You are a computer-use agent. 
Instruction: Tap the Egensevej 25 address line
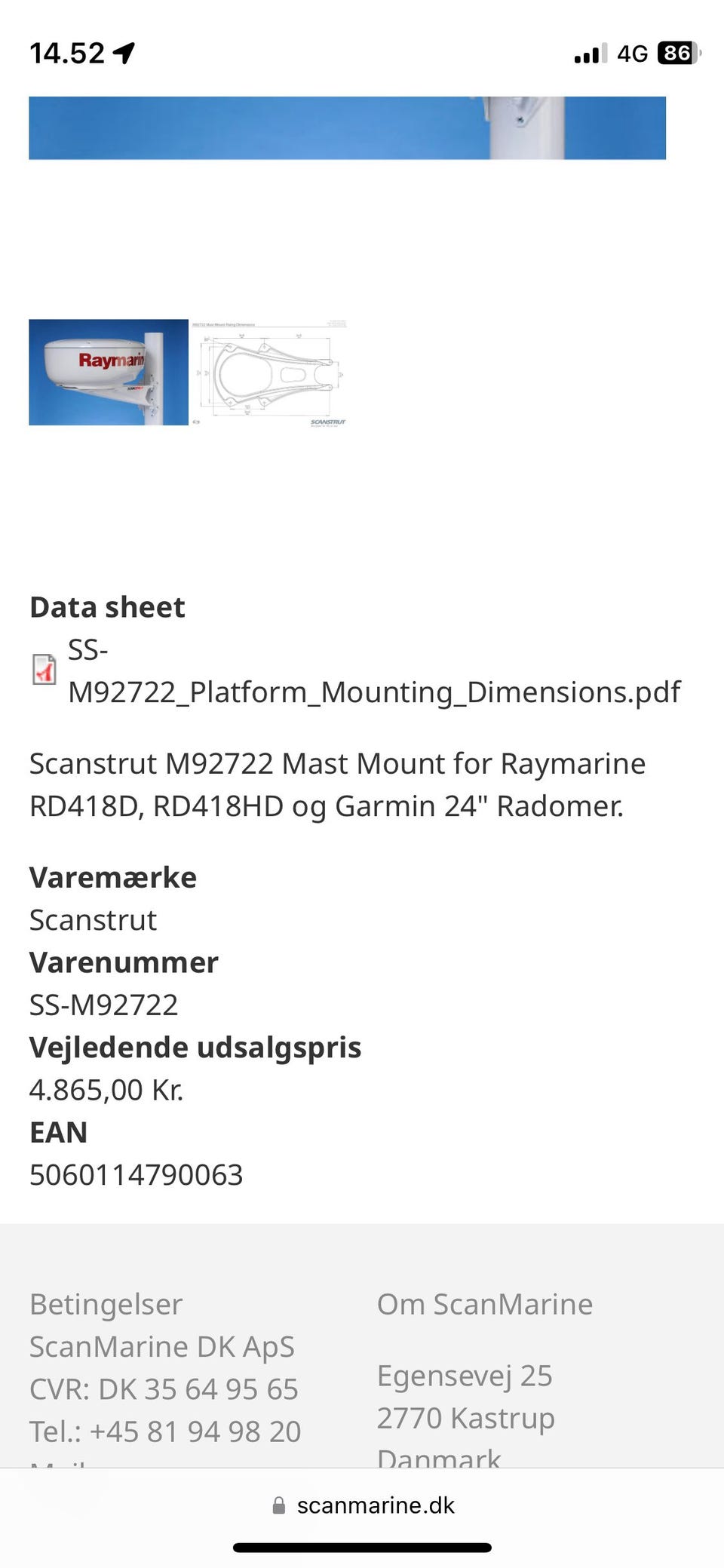pyautogui.click(x=465, y=1375)
